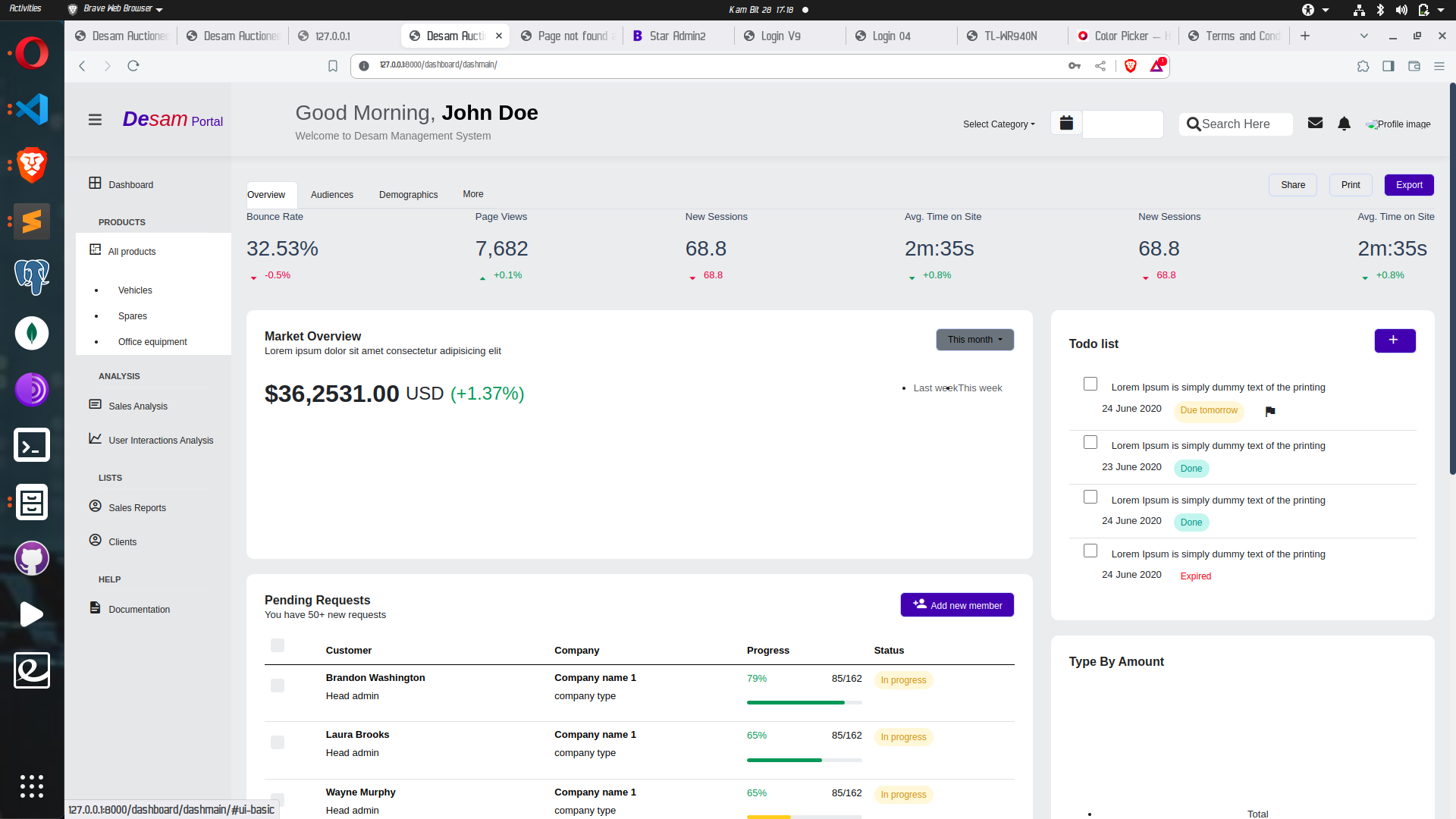This screenshot has width=1456, height=819.
Task: Collapse the All products submenu
Action: click(131, 252)
